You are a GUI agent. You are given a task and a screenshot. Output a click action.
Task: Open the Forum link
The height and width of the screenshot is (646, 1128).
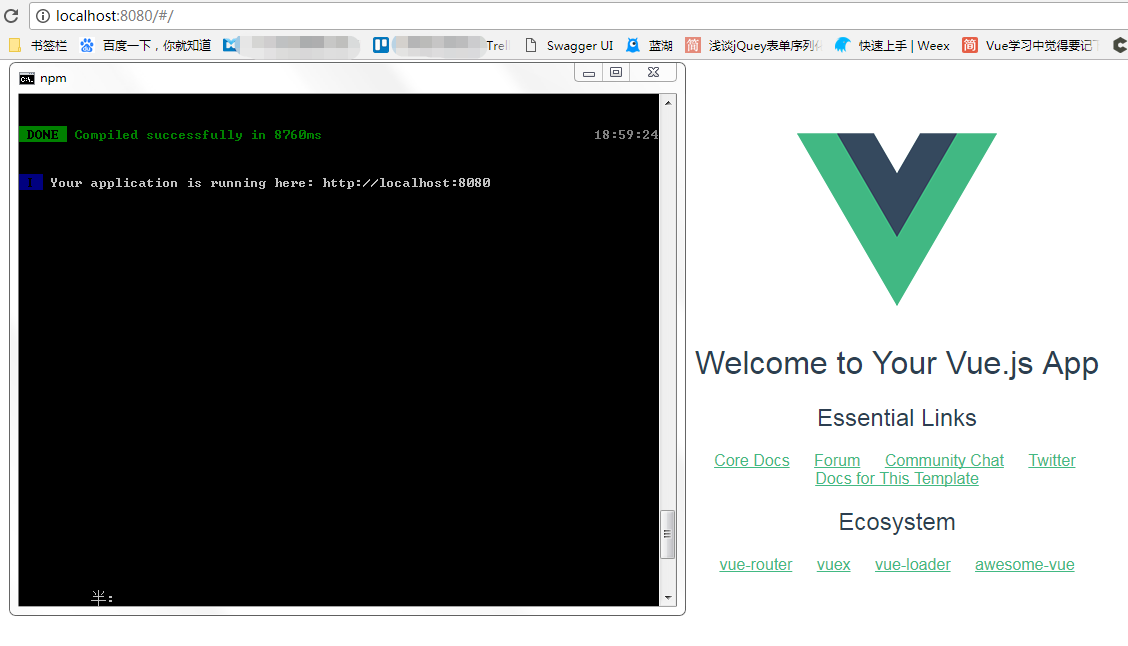pyautogui.click(x=837, y=460)
